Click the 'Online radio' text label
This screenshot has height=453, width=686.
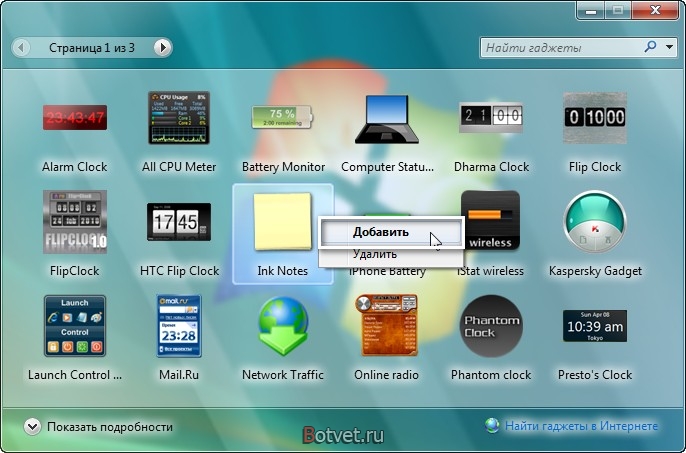pos(386,375)
